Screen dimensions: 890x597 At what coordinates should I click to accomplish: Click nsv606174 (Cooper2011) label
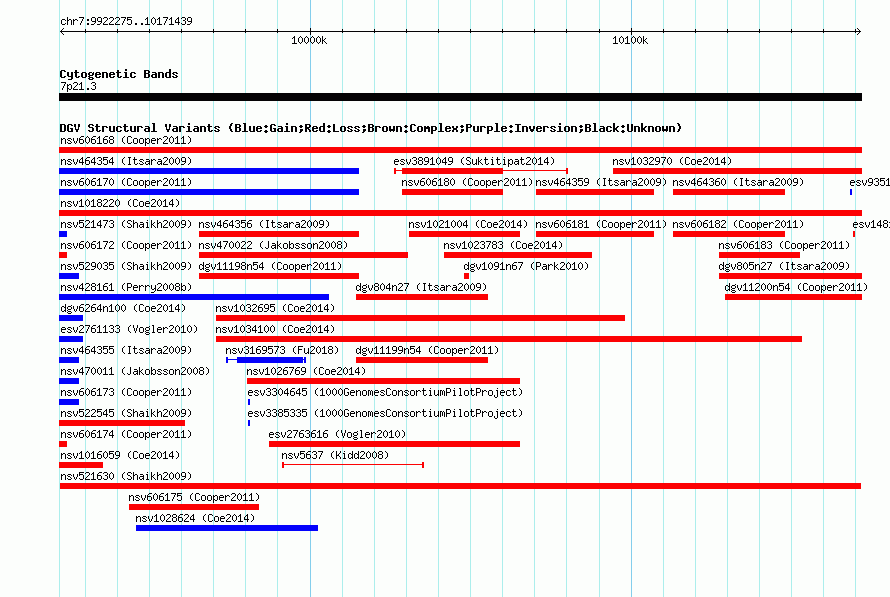point(126,434)
